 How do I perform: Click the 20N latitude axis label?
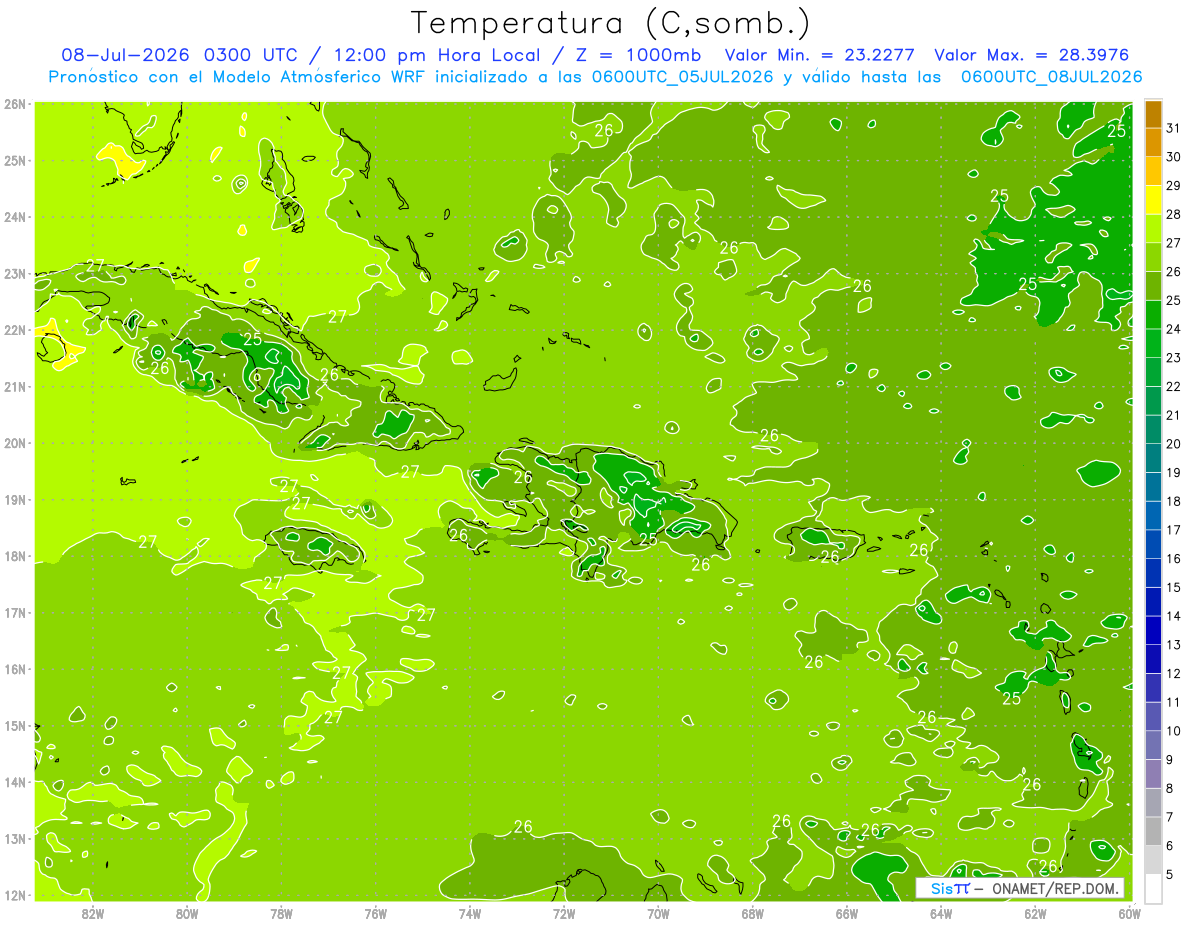point(15,443)
